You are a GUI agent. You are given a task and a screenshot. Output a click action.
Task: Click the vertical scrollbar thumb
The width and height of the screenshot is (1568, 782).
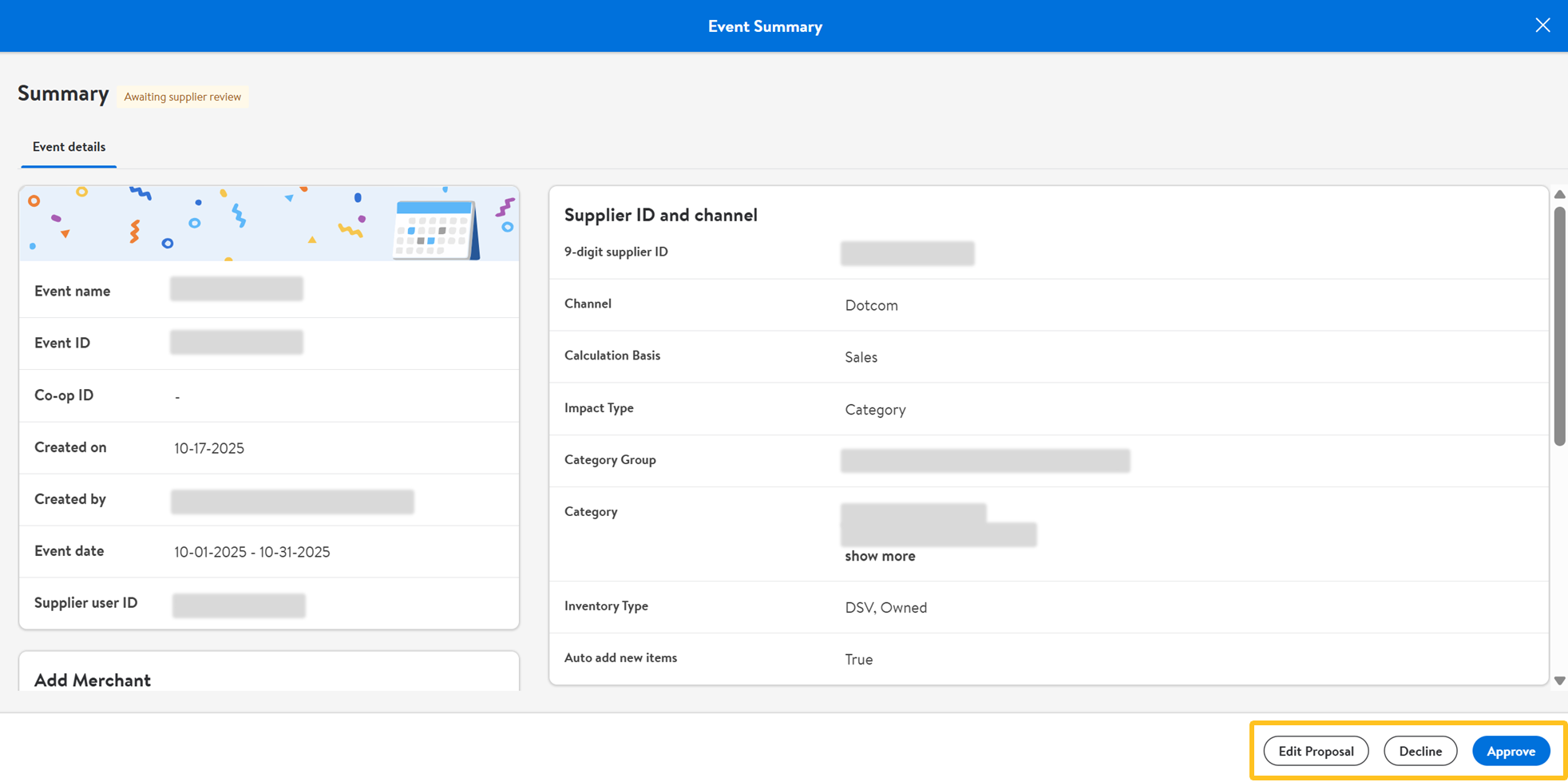pos(1559,326)
